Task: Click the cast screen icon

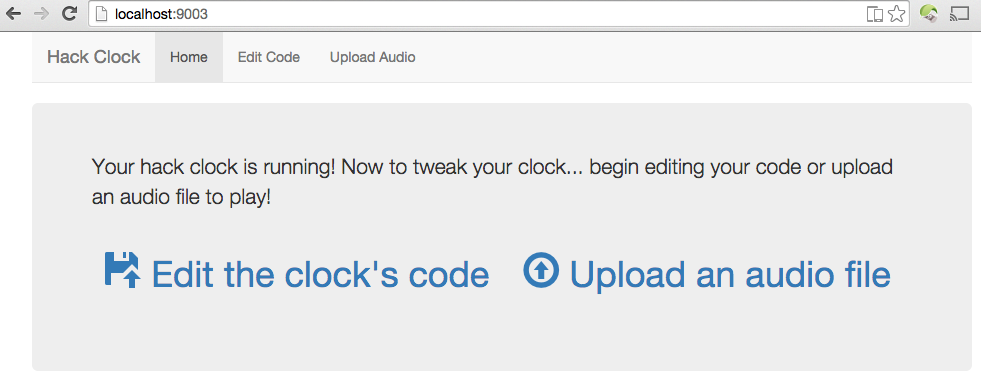Action: 958,13
